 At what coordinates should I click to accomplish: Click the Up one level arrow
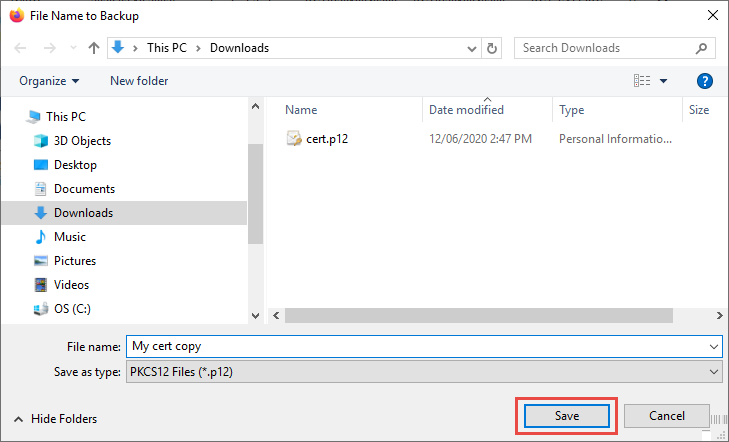(x=93, y=48)
